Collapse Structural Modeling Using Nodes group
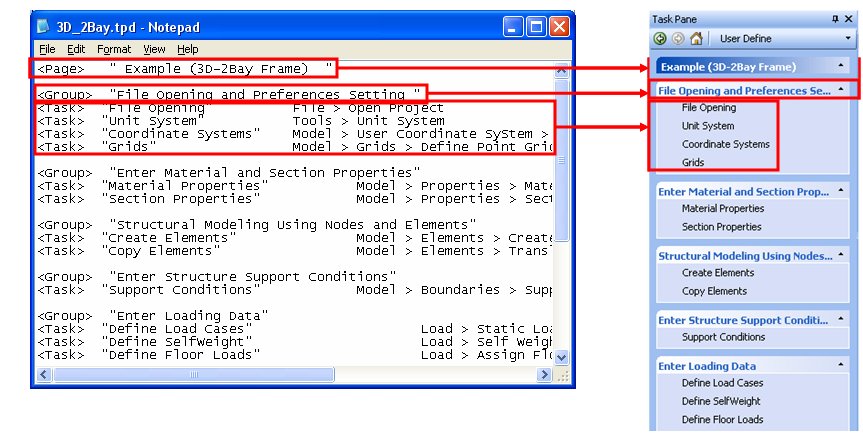This screenshot has width=863, height=434. click(x=841, y=255)
